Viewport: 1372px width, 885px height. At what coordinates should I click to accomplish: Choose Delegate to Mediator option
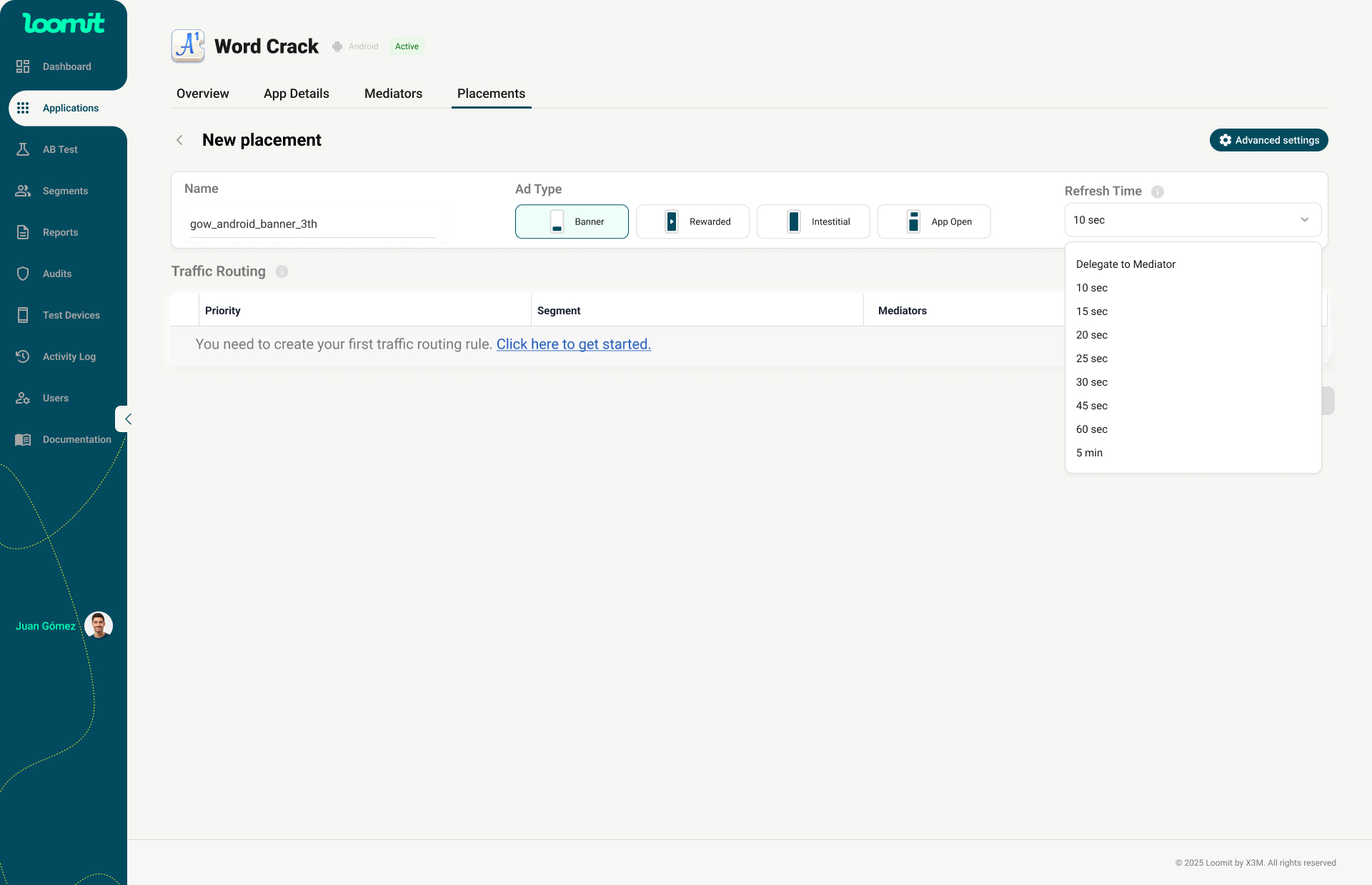tap(1125, 264)
